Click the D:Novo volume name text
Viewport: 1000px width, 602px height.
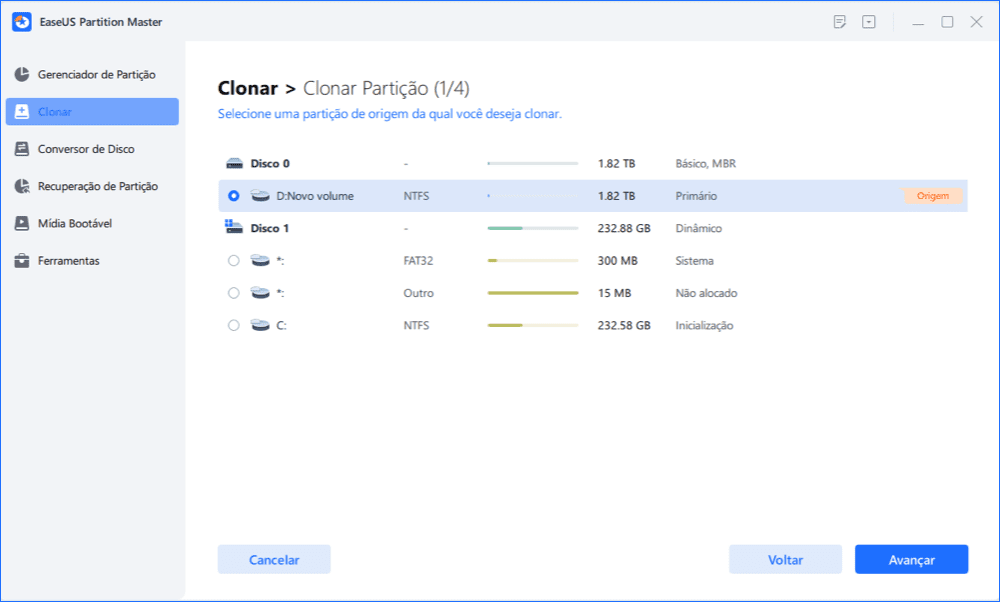point(314,196)
